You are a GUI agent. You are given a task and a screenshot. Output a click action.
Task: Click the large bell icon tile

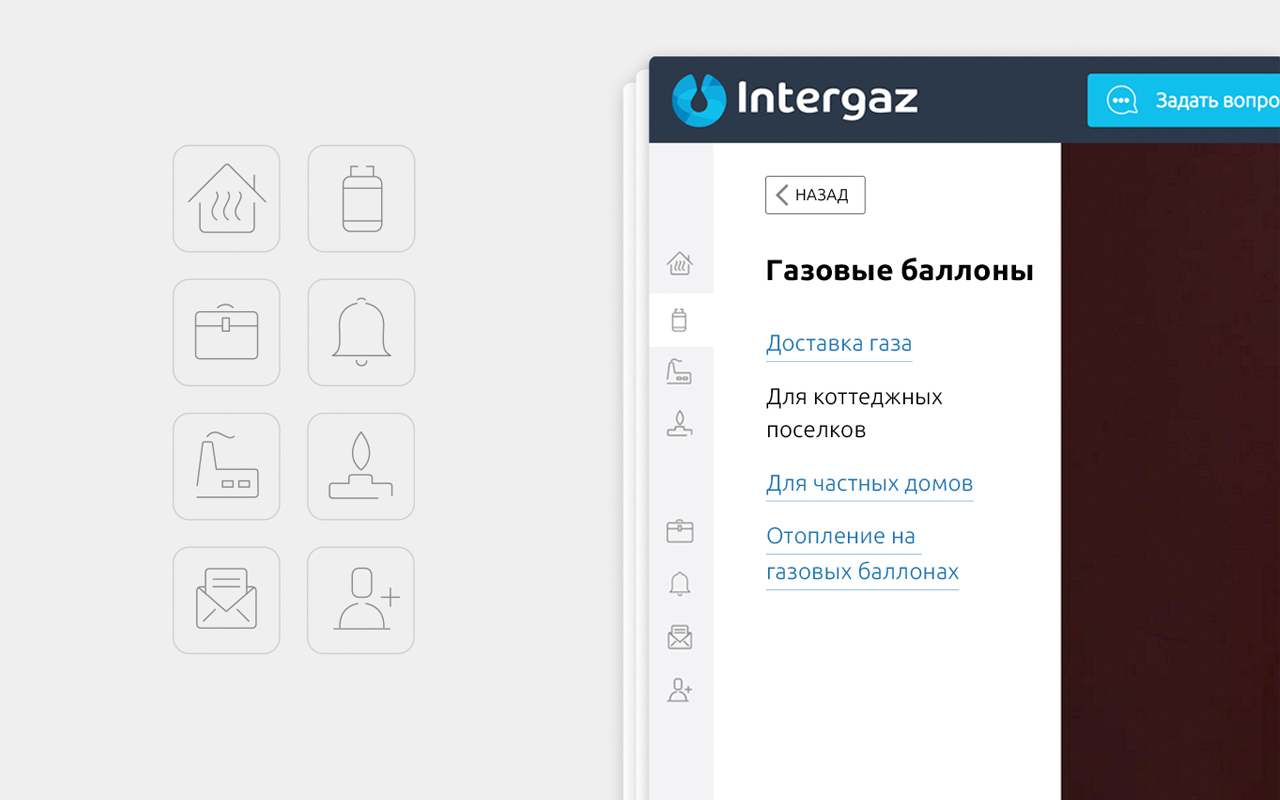click(361, 332)
